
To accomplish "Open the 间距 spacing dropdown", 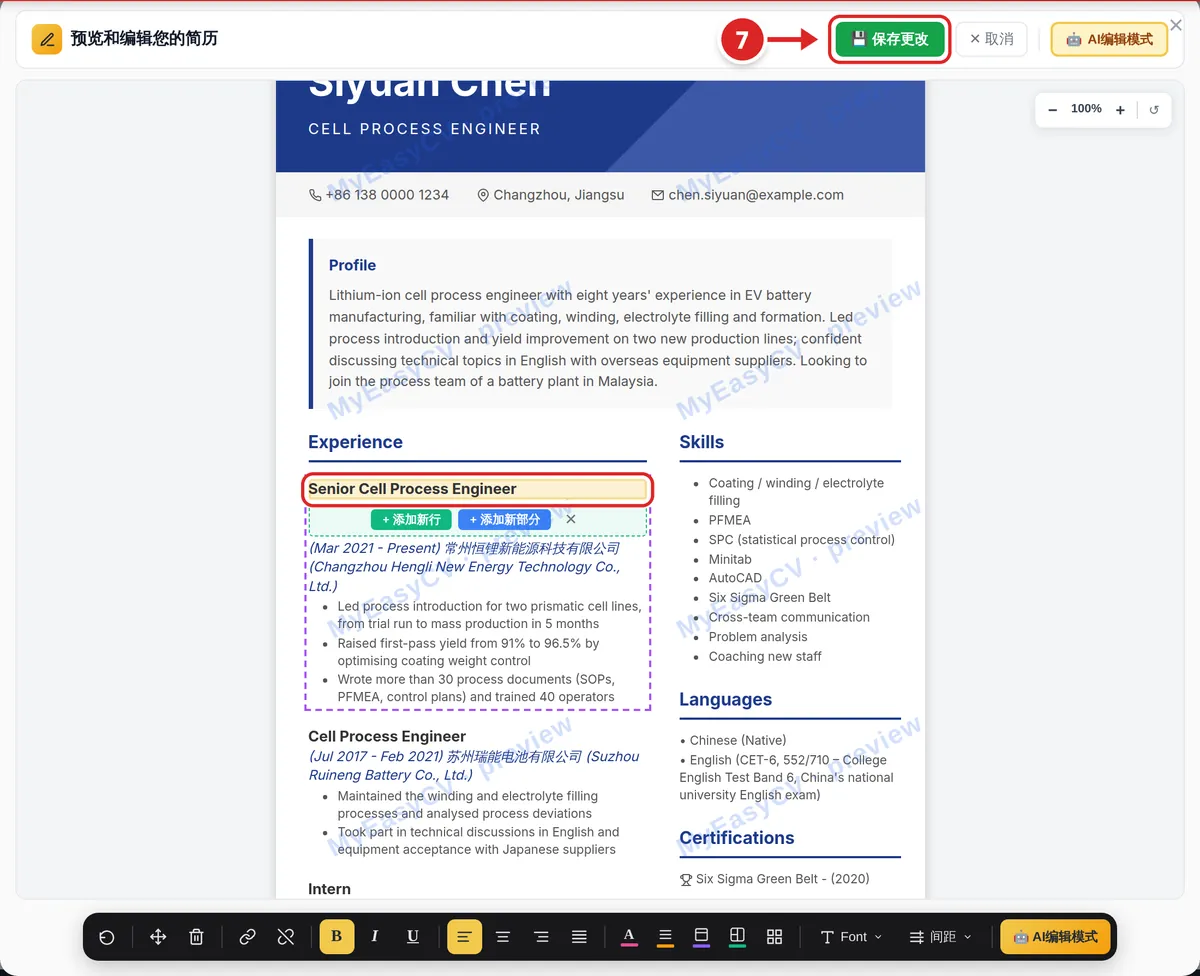I will point(940,937).
